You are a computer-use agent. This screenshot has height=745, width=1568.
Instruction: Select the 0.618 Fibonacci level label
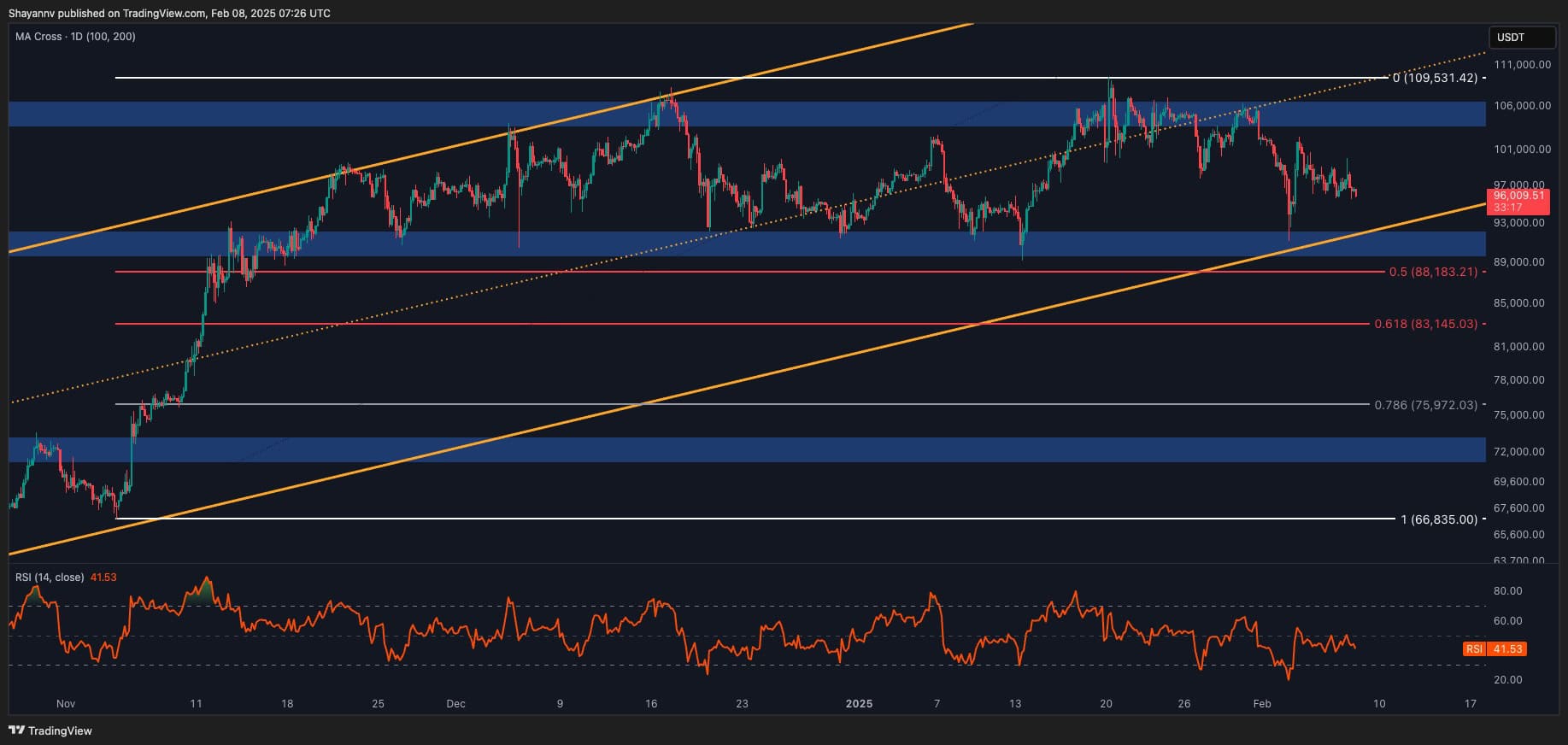pos(1425,324)
